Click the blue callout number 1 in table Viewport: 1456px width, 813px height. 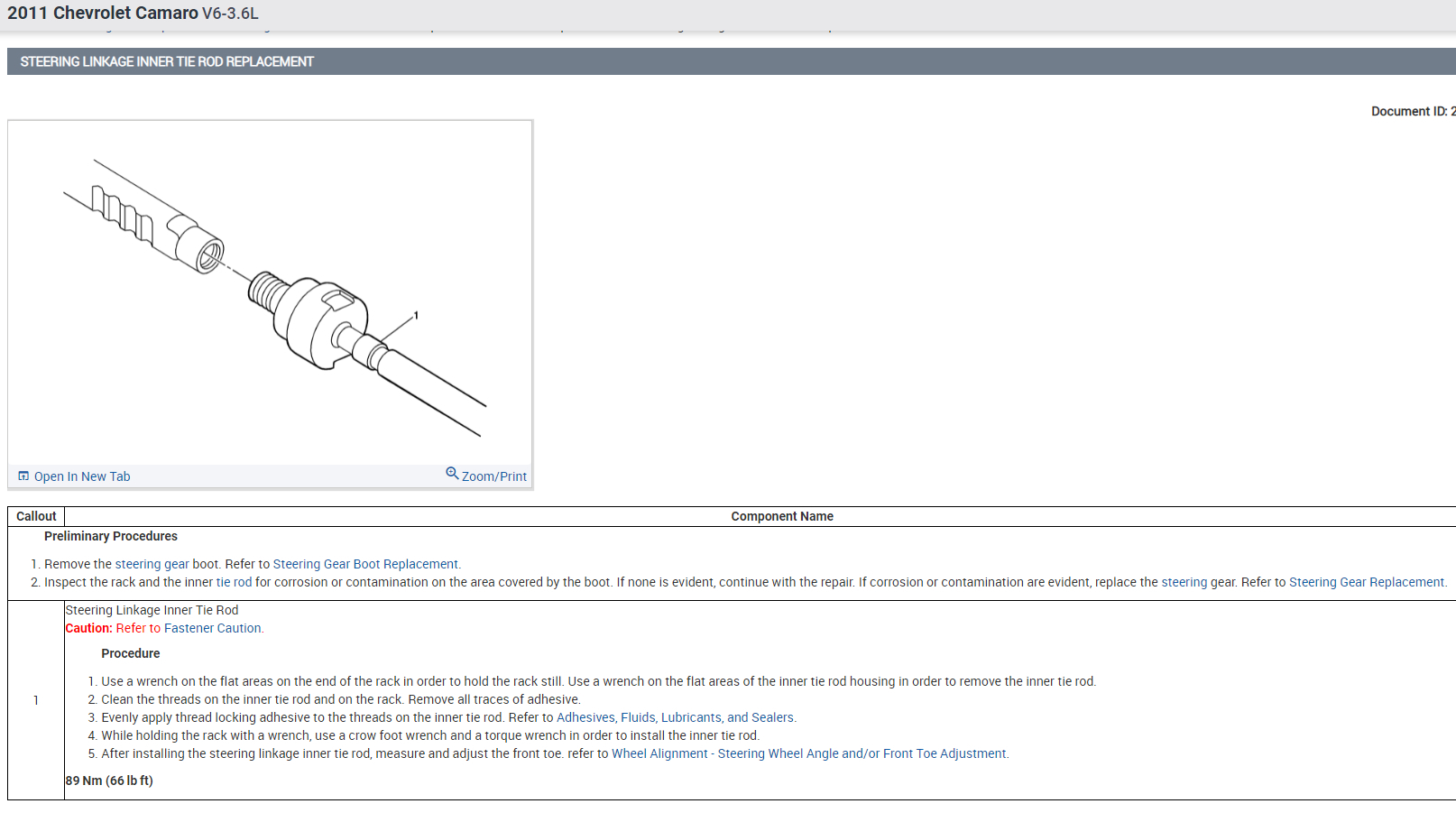[36, 700]
